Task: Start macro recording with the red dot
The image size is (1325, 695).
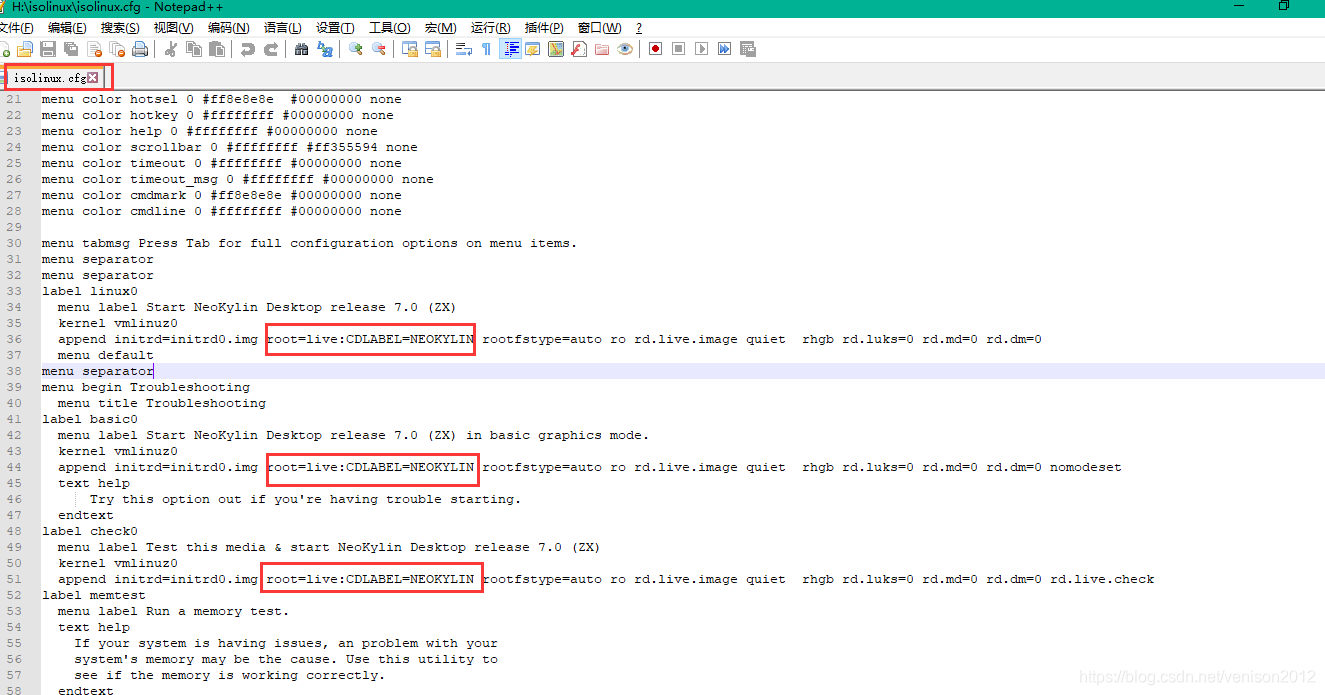Action: 656,49
